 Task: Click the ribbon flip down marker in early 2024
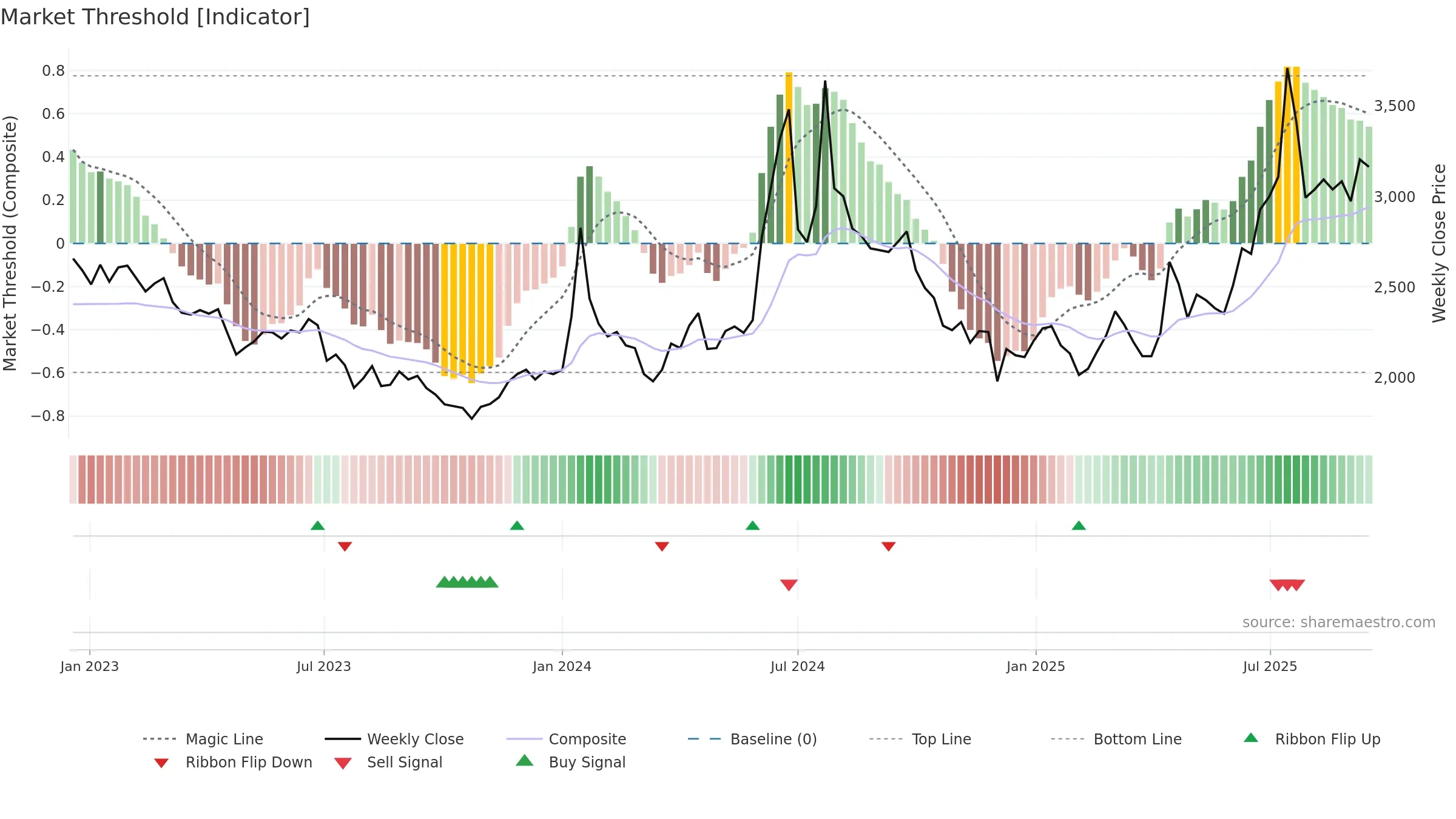point(662,547)
